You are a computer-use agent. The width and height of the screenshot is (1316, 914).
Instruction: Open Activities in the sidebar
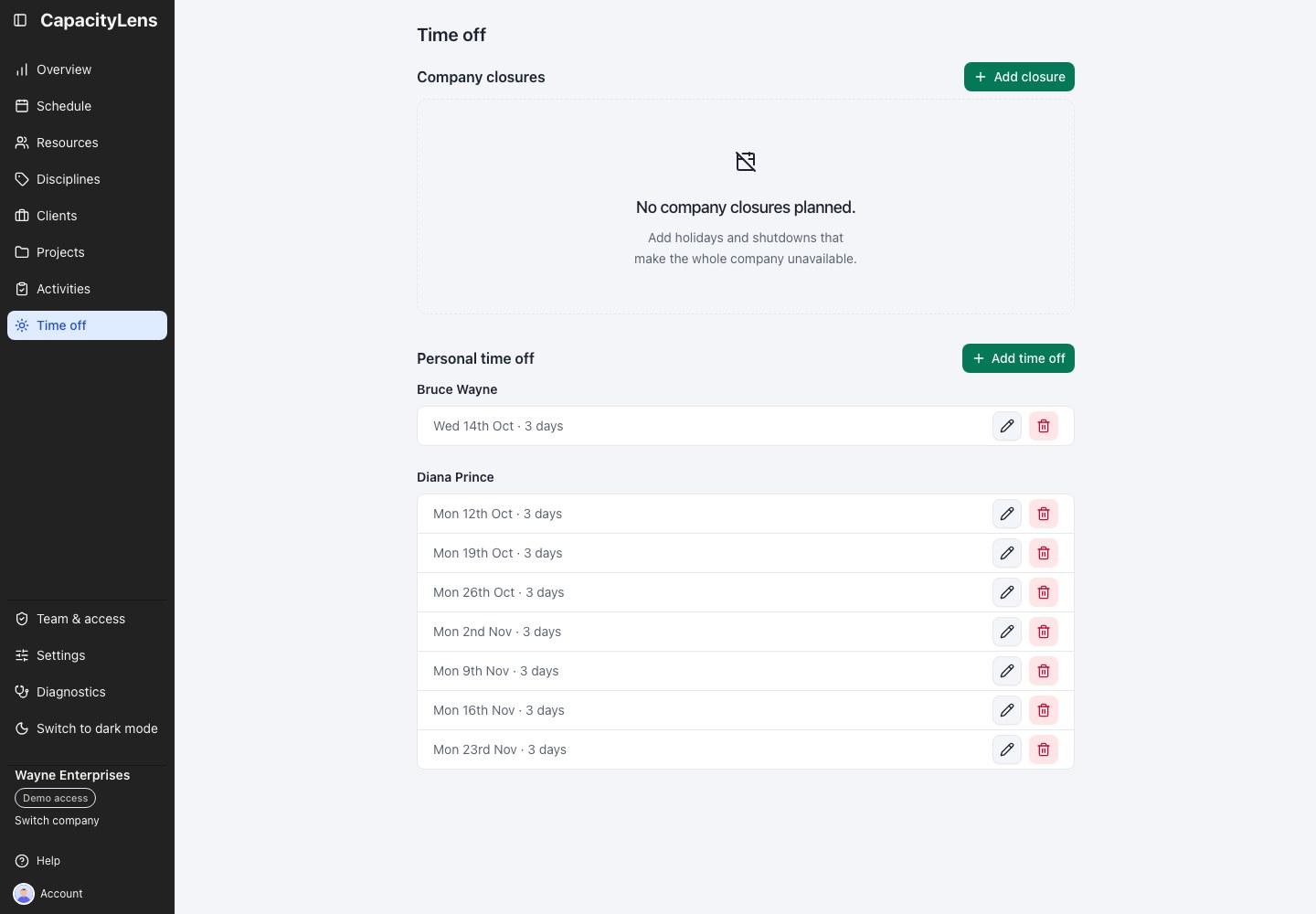pos(87,289)
